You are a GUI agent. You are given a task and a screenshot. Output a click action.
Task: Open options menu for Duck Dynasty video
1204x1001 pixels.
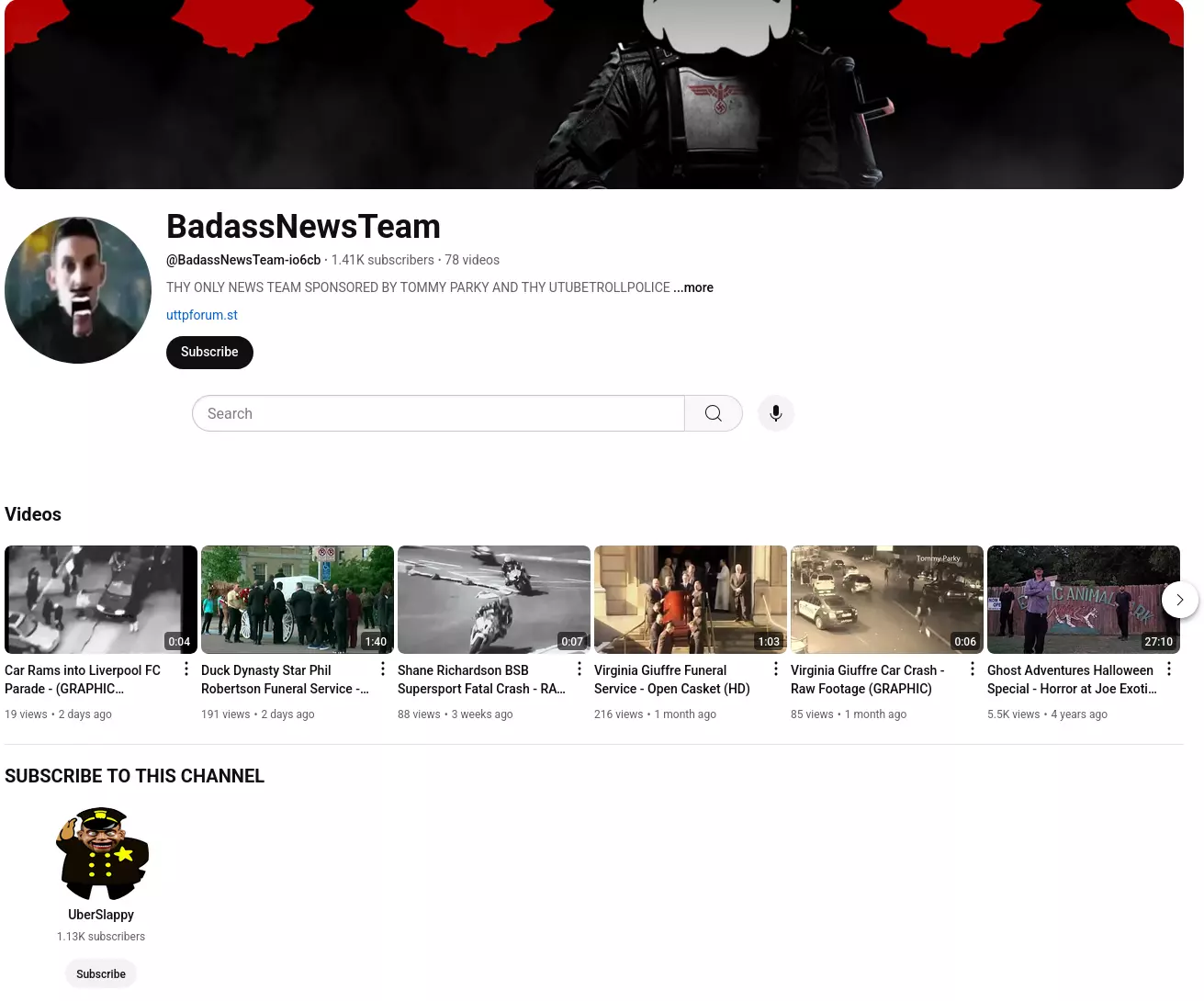point(383,669)
